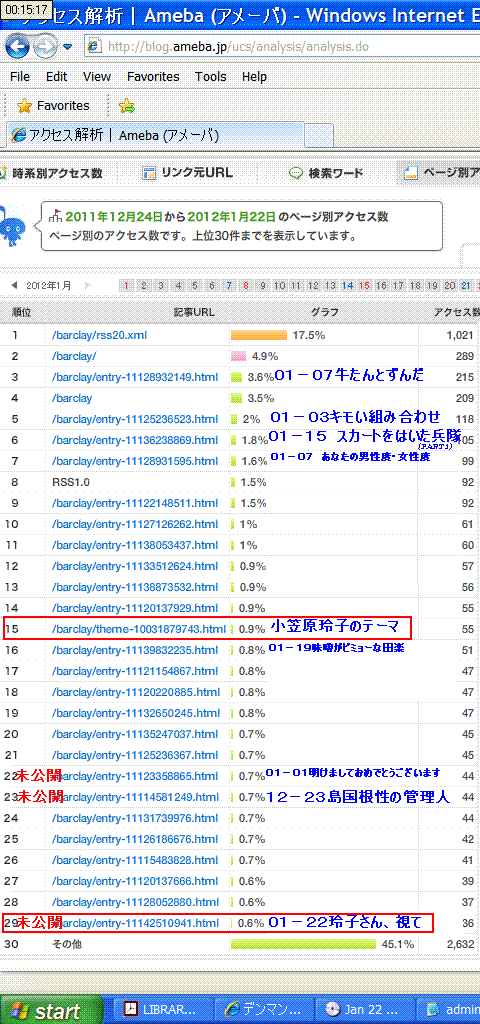Screen dimensions: 480x1024
Task: Open the /barclay/ link in row 2
Action: tap(74, 356)
